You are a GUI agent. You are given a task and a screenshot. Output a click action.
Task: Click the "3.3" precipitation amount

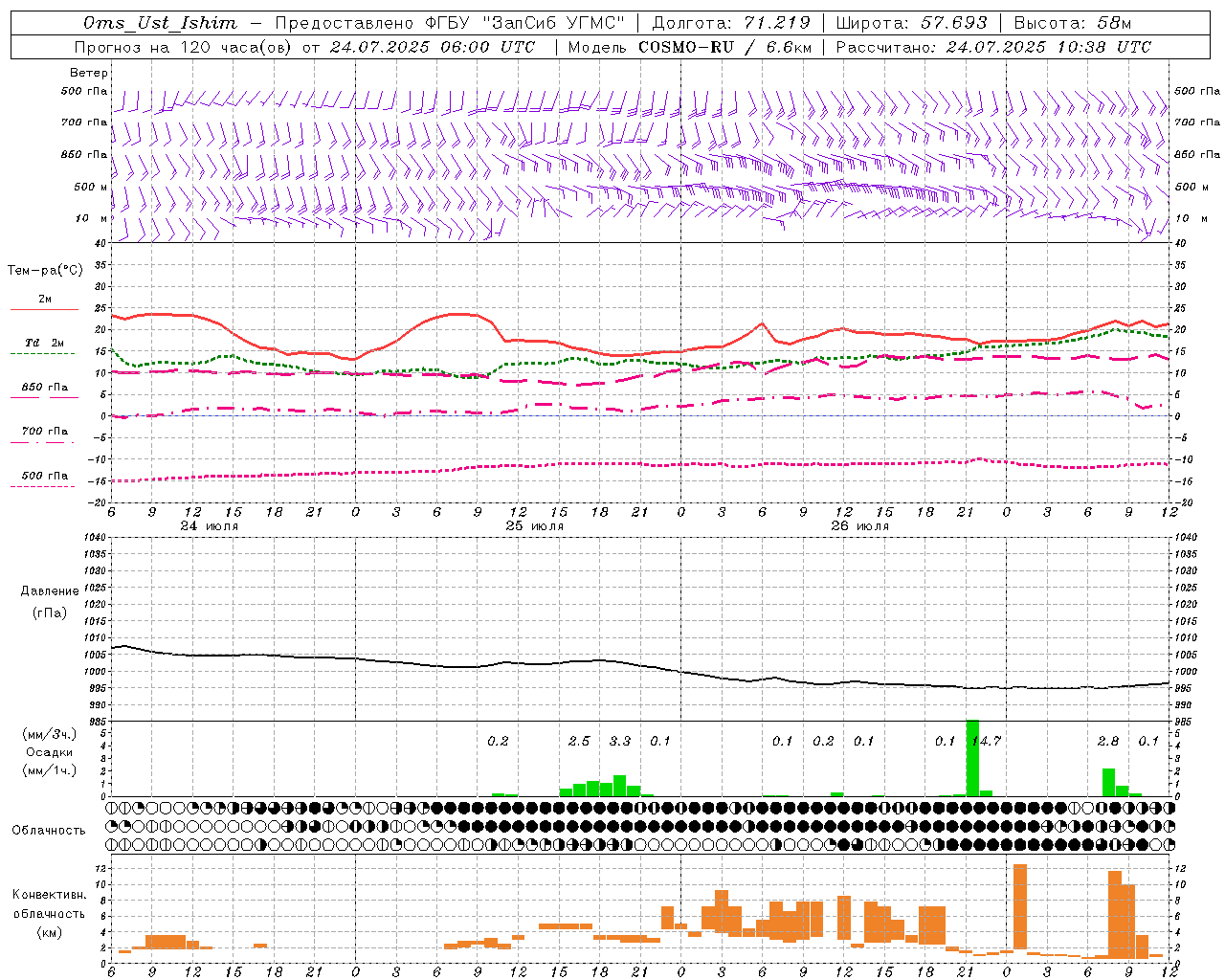[x=620, y=741]
